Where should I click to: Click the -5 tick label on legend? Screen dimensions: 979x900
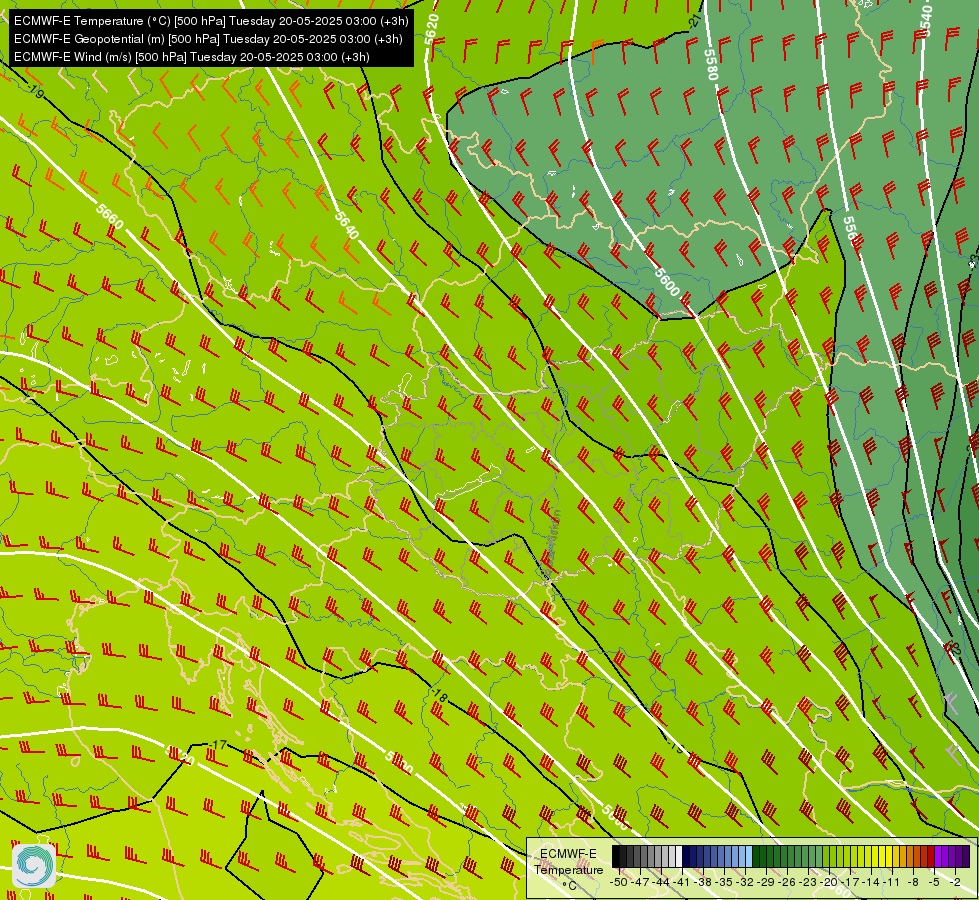point(934,882)
